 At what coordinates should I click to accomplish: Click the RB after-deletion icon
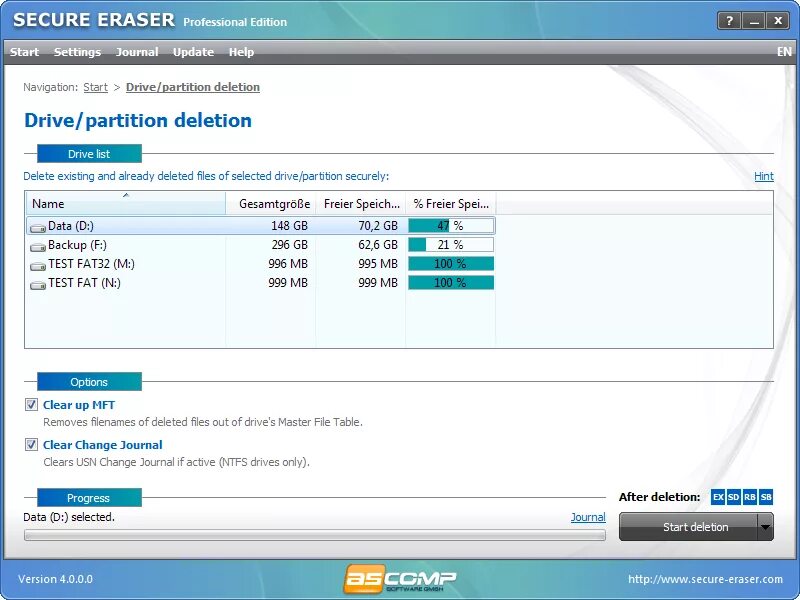point(750,497)
